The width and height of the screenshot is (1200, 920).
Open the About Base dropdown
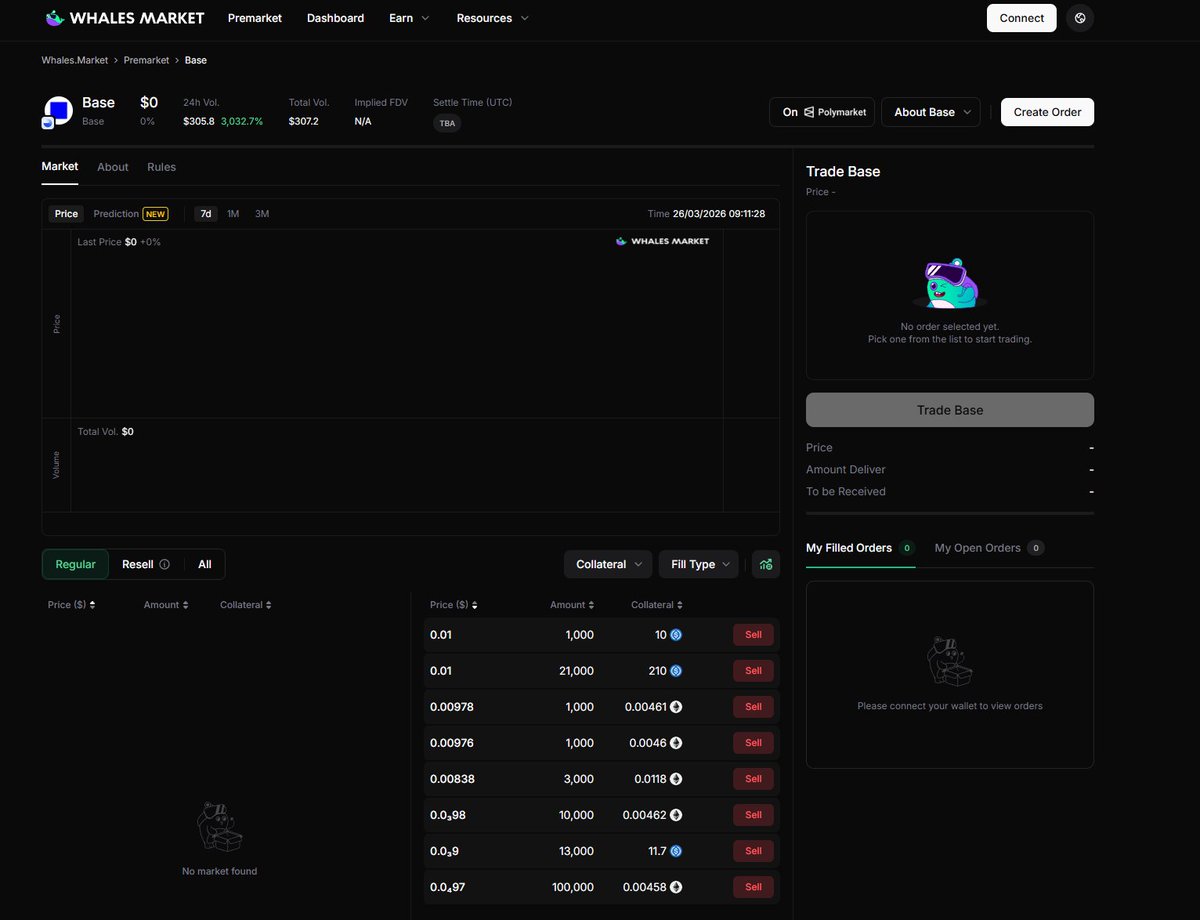(933, 112)
